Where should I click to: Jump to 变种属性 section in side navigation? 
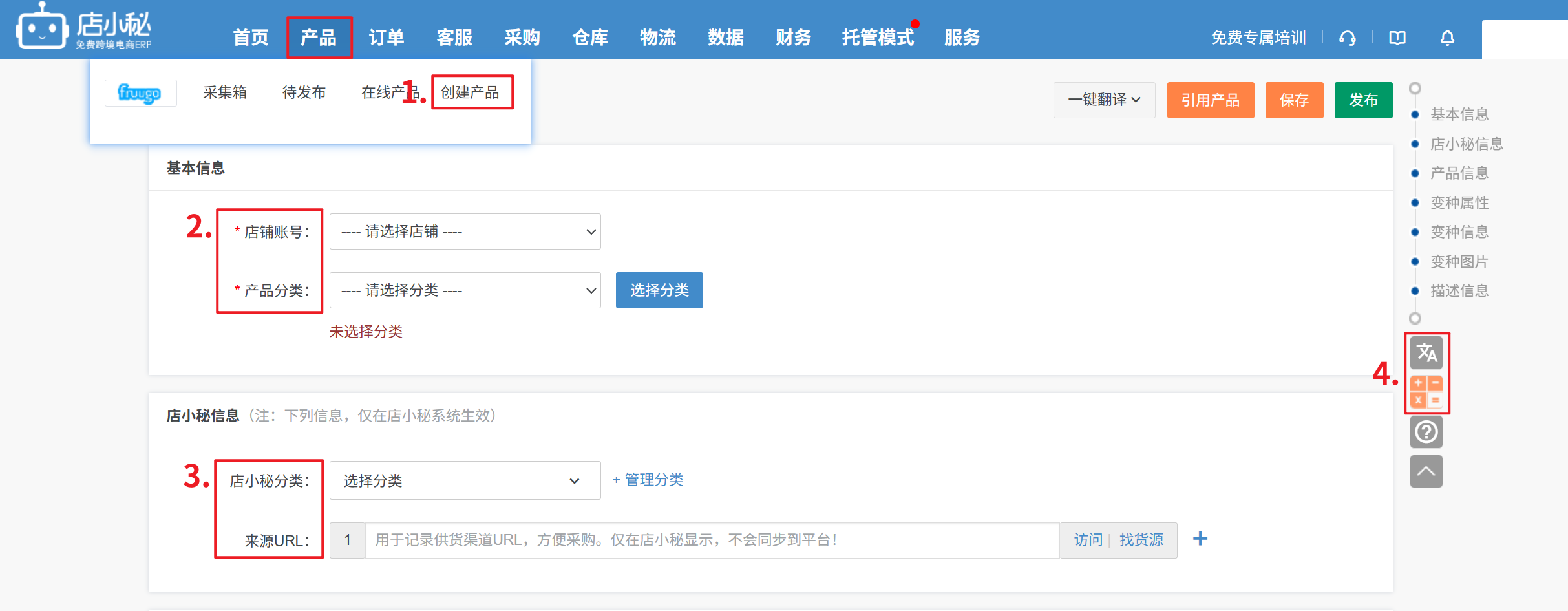pos(1459,203)
